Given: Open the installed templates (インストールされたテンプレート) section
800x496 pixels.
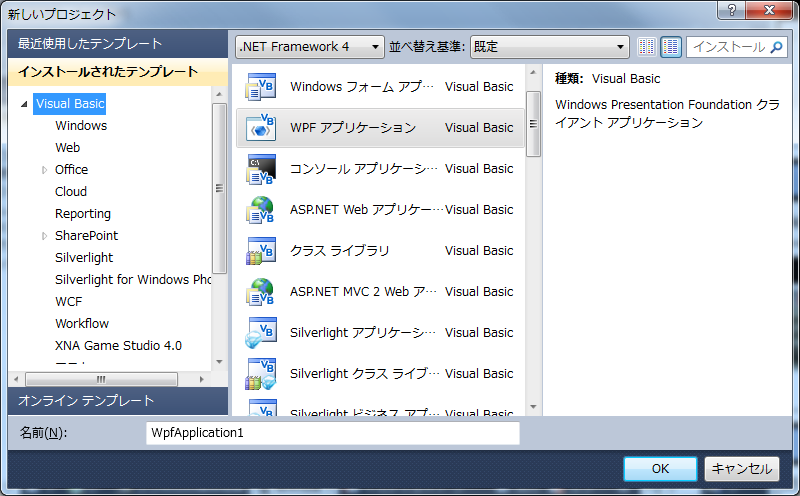Looking at the screenshot, I should 118,72.
